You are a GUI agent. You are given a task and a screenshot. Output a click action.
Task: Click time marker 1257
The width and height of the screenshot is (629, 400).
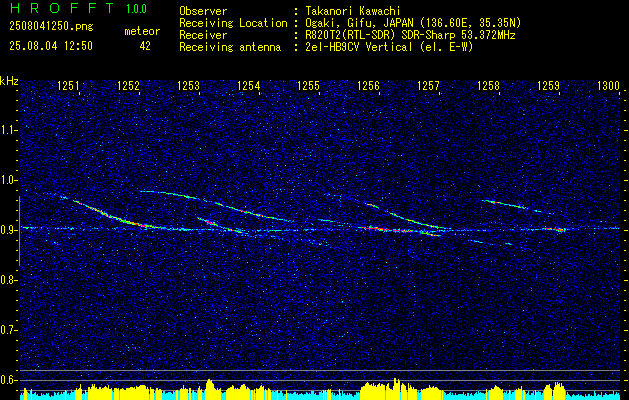(x=429, y=85)
